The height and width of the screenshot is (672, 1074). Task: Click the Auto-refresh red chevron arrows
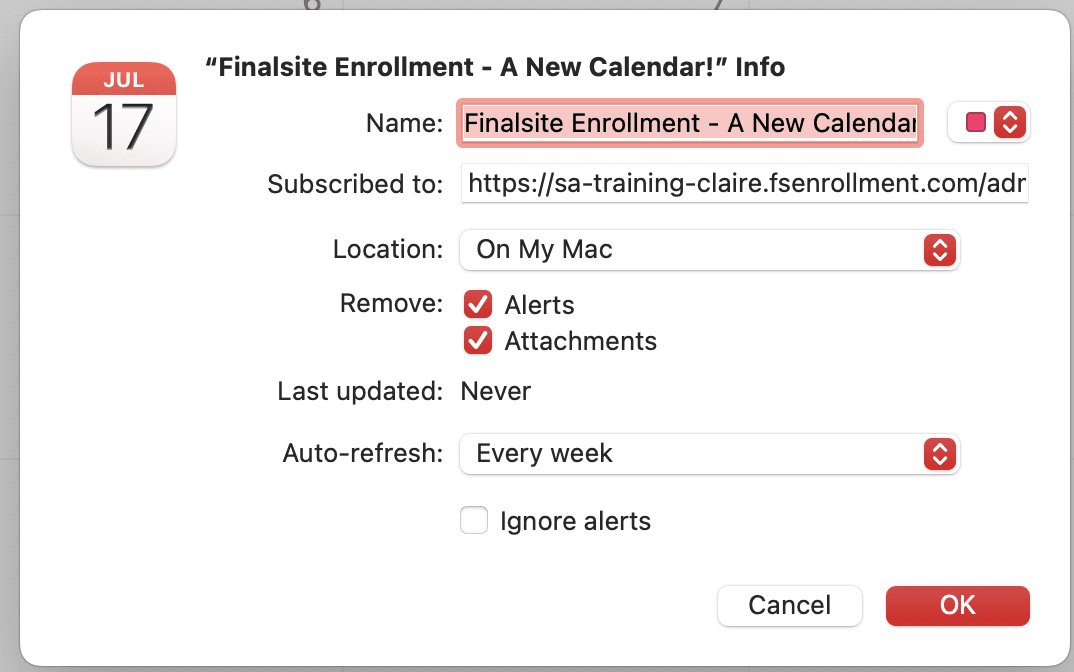coord(938,453)
